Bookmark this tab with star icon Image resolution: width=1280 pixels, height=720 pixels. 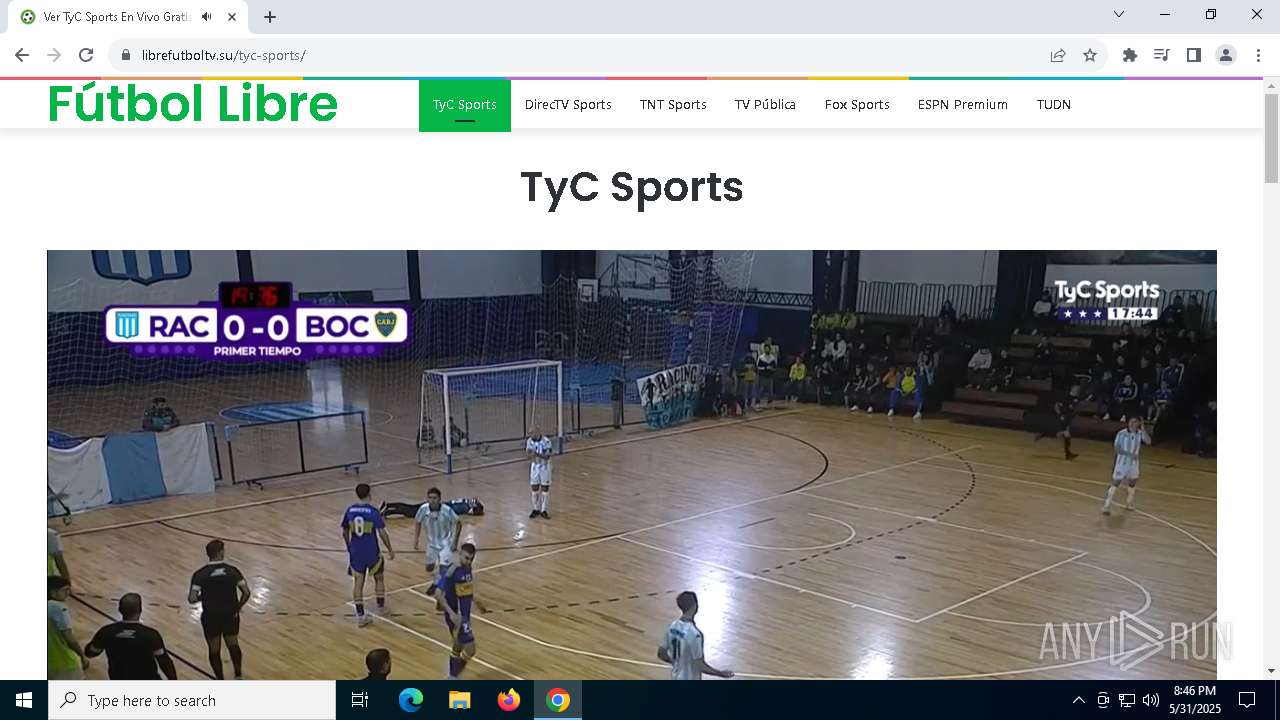(x=1090, y=55)
